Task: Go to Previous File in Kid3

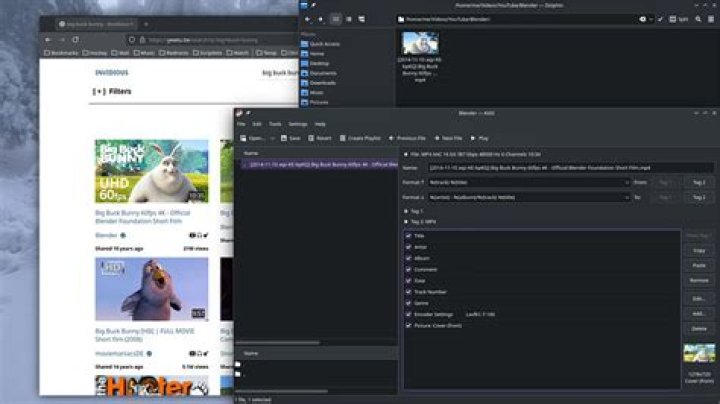Action: pos(407,138)
